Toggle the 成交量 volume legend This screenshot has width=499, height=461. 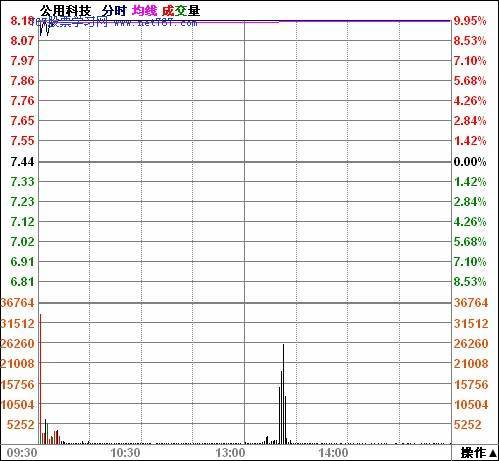coord(181,11)
